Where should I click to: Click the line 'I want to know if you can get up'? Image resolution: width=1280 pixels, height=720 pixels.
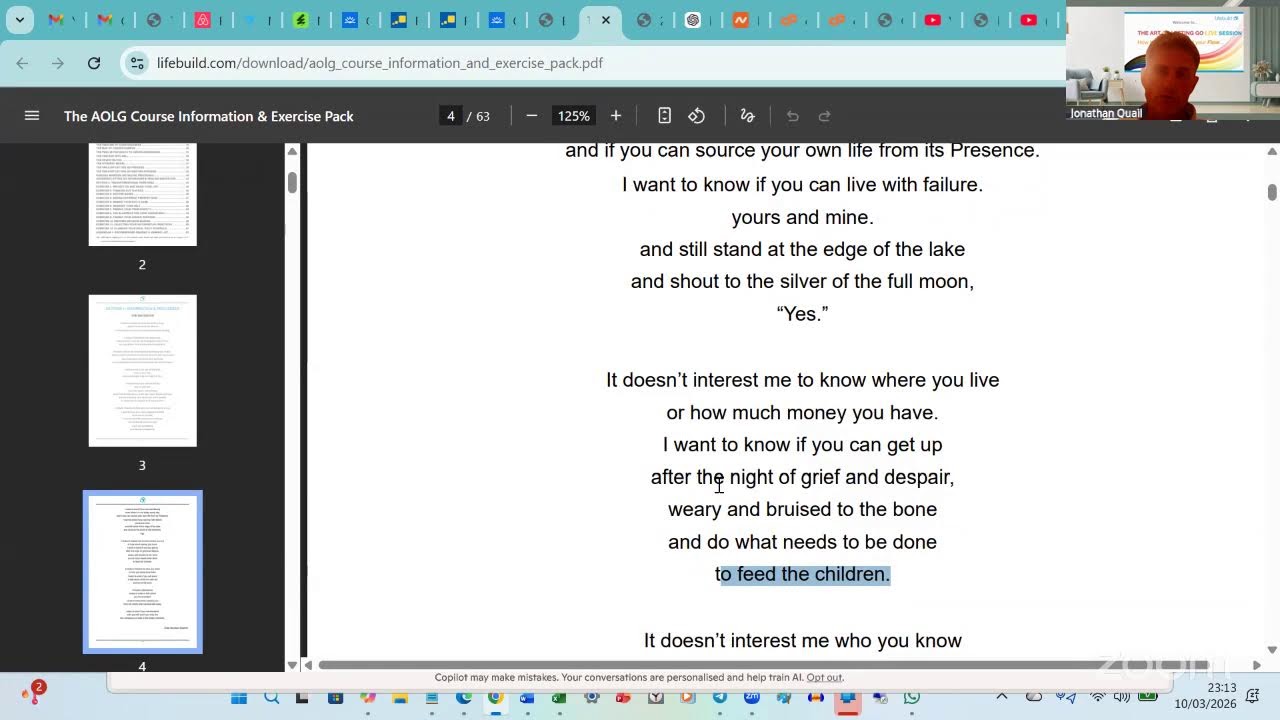(803, 444)
